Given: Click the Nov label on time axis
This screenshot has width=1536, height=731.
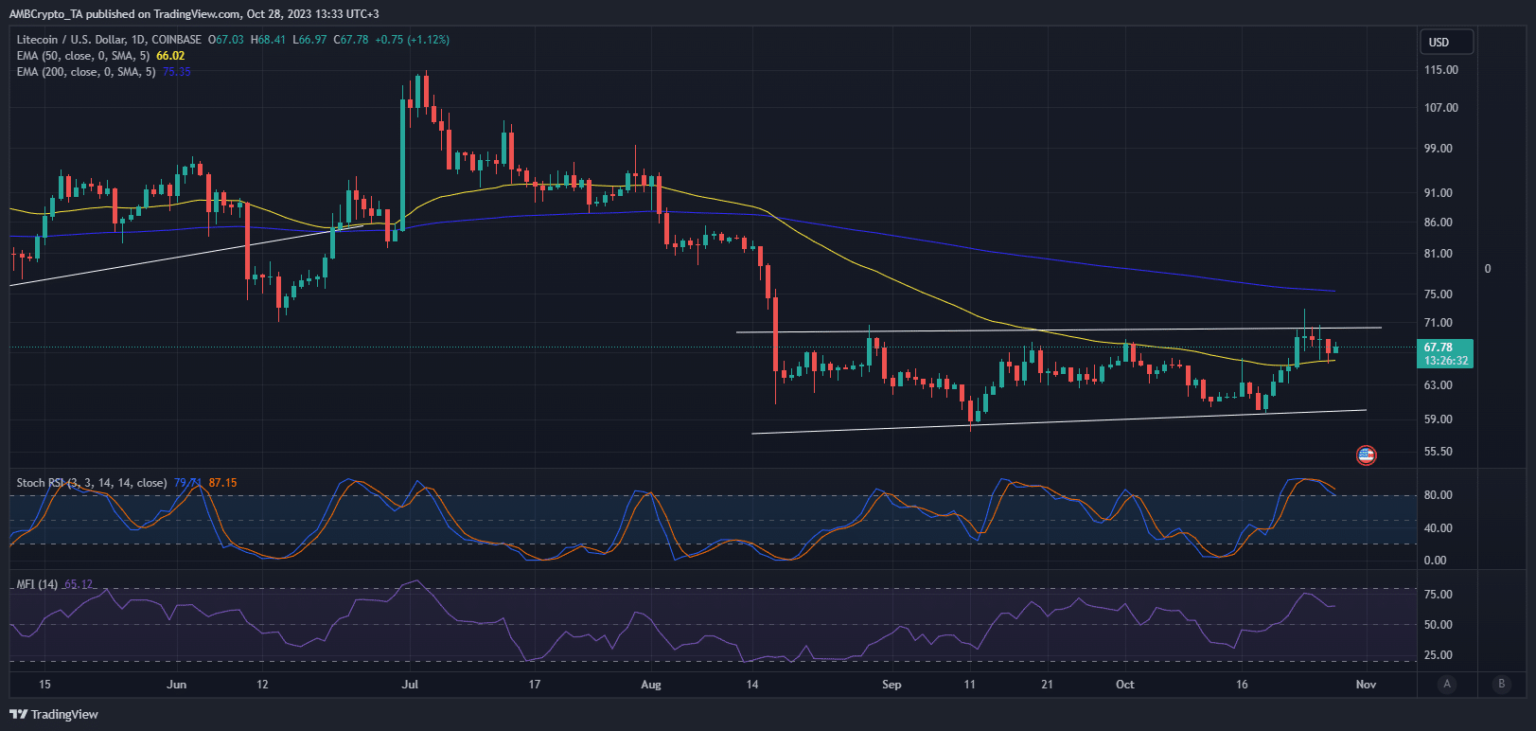Looking at the screenshot, I should tap(1366, 685).
